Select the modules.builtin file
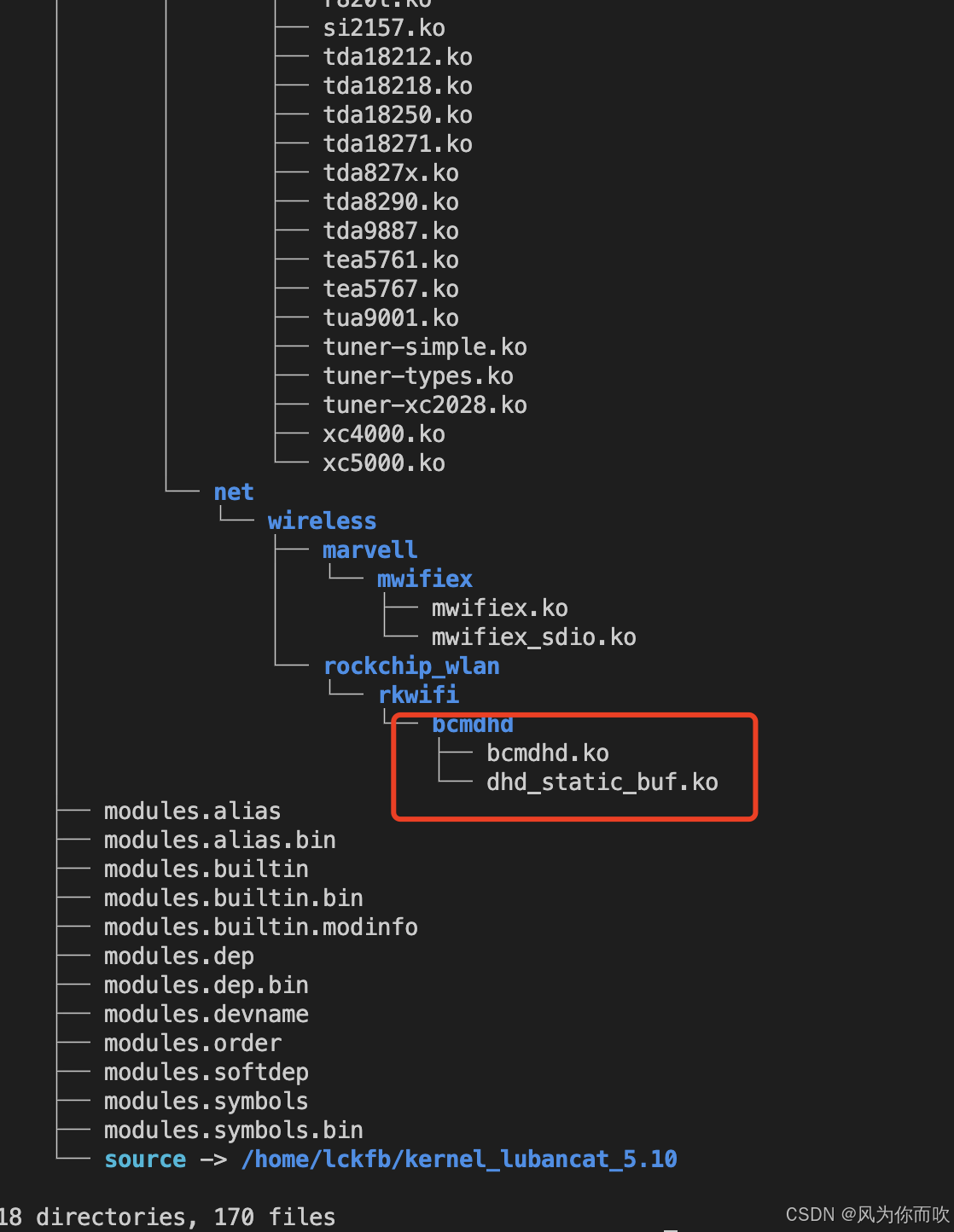The image size is (954, 1232). pyautogui.click(x=206, y=869)
